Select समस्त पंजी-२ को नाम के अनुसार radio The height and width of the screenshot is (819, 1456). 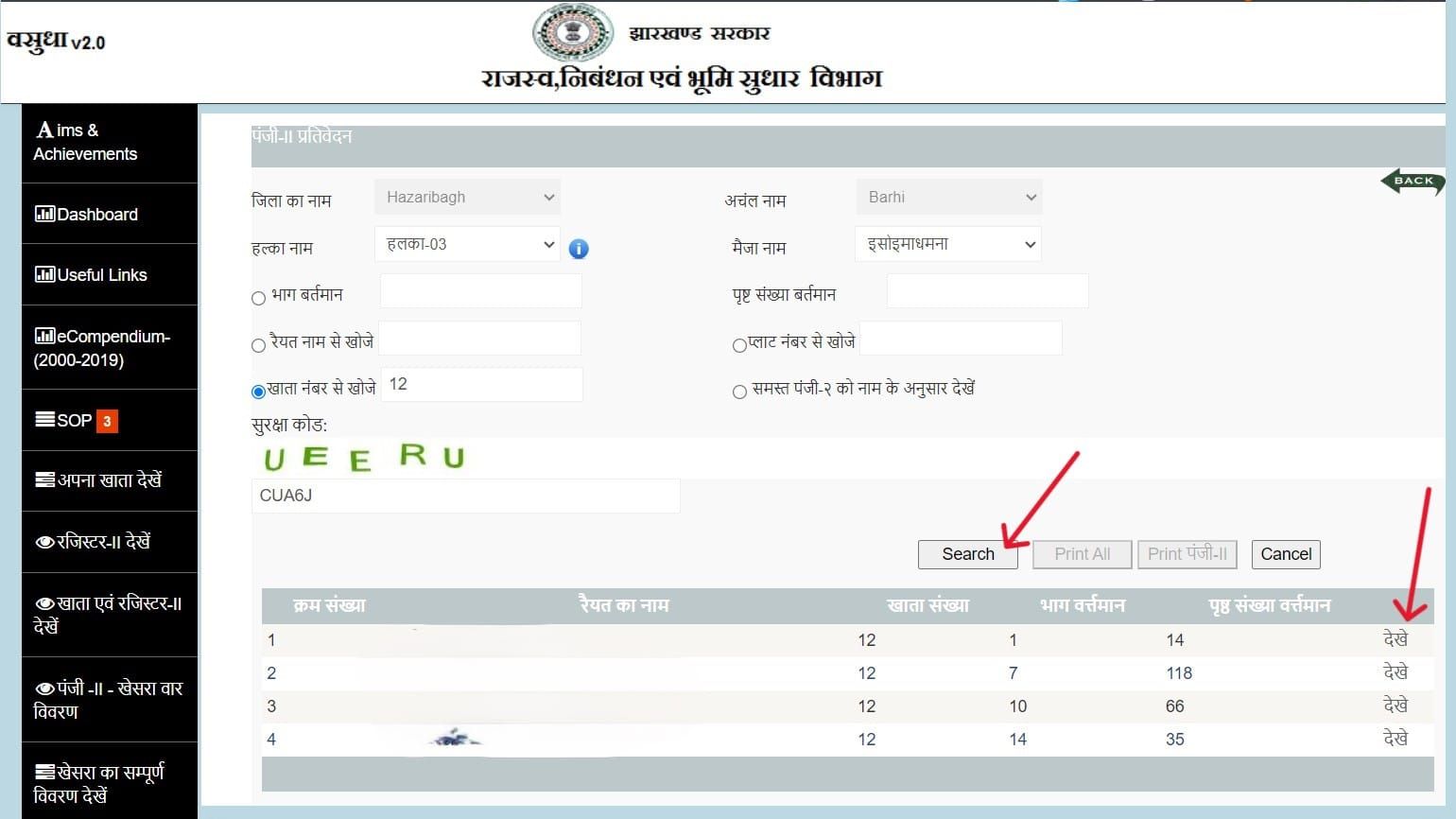pos(739,392)
